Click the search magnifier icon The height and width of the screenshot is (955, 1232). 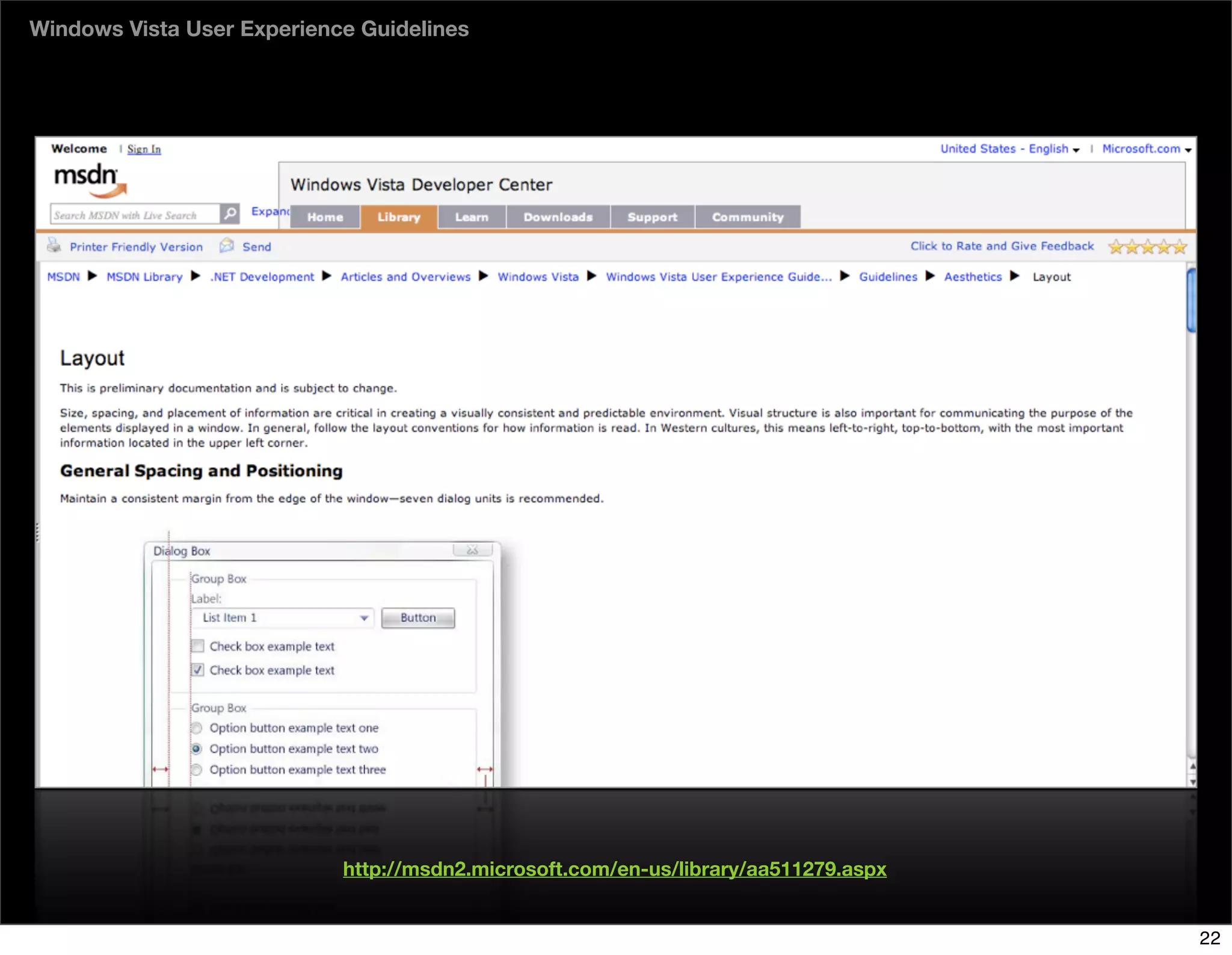pyautogui.click(x=229, y=214)
